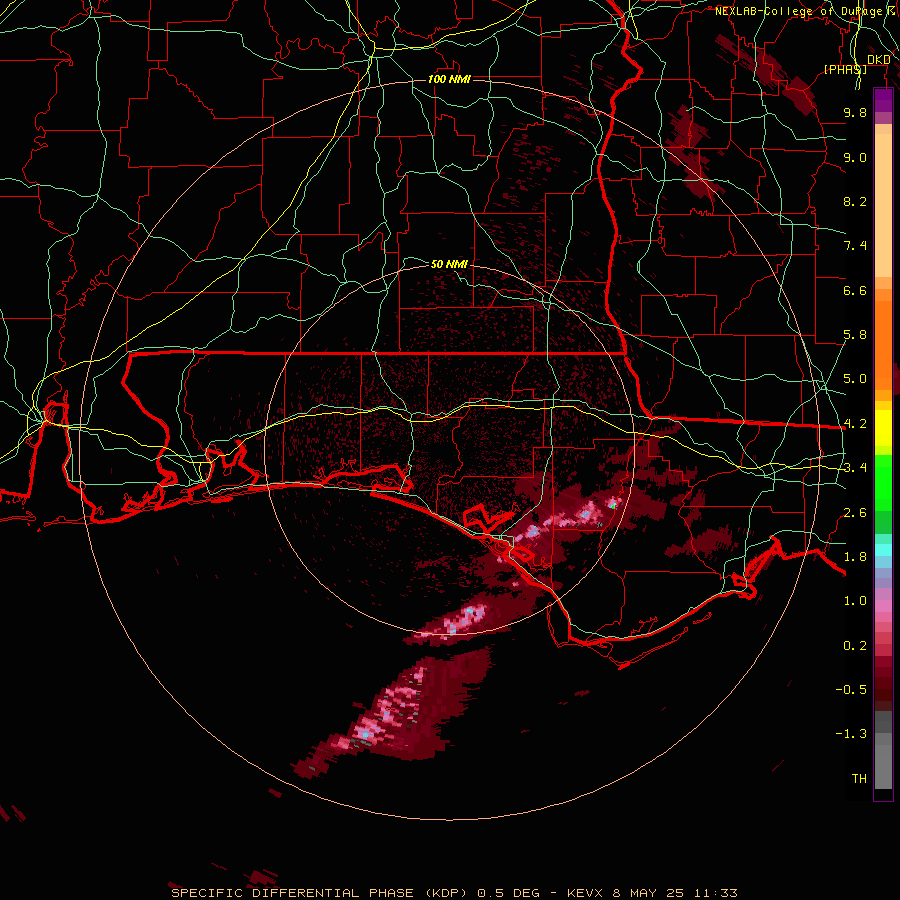
Task: Select the "DKD" product code label
Action: [x=879, y=60]
